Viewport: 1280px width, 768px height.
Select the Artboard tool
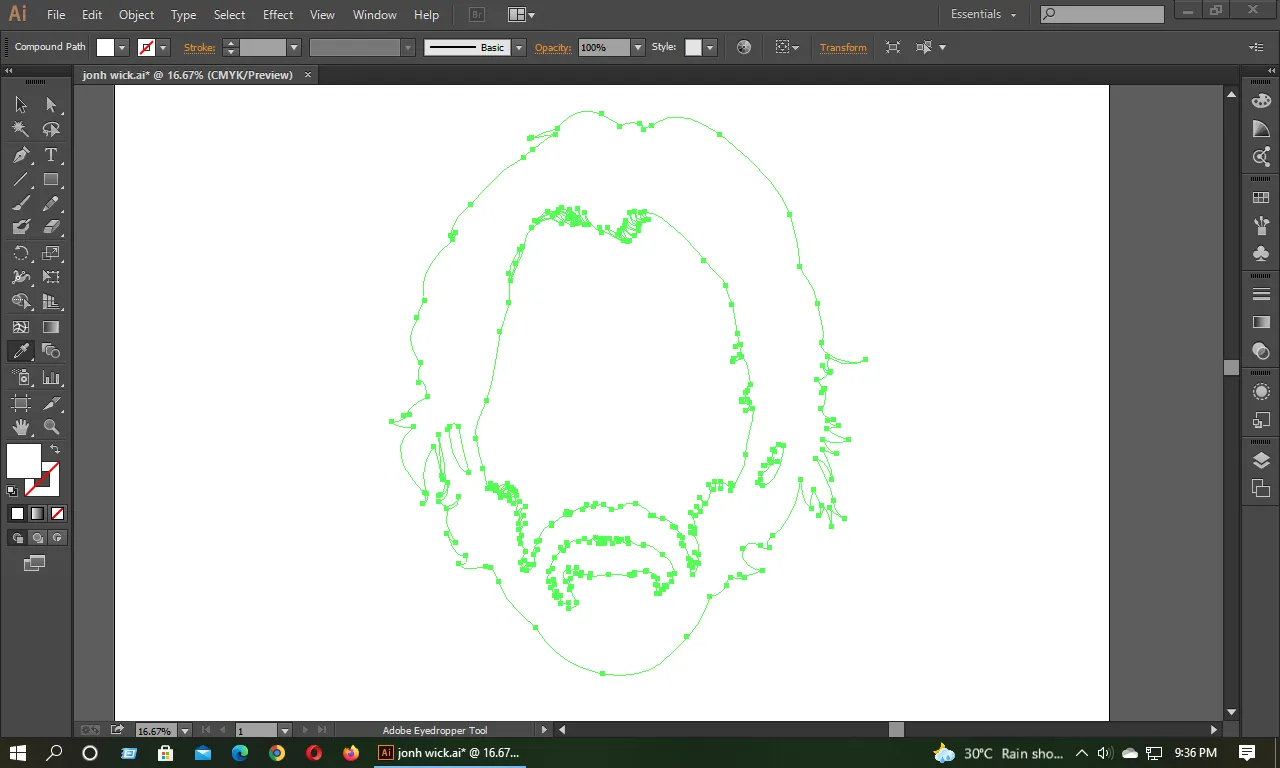click(21, 403)
